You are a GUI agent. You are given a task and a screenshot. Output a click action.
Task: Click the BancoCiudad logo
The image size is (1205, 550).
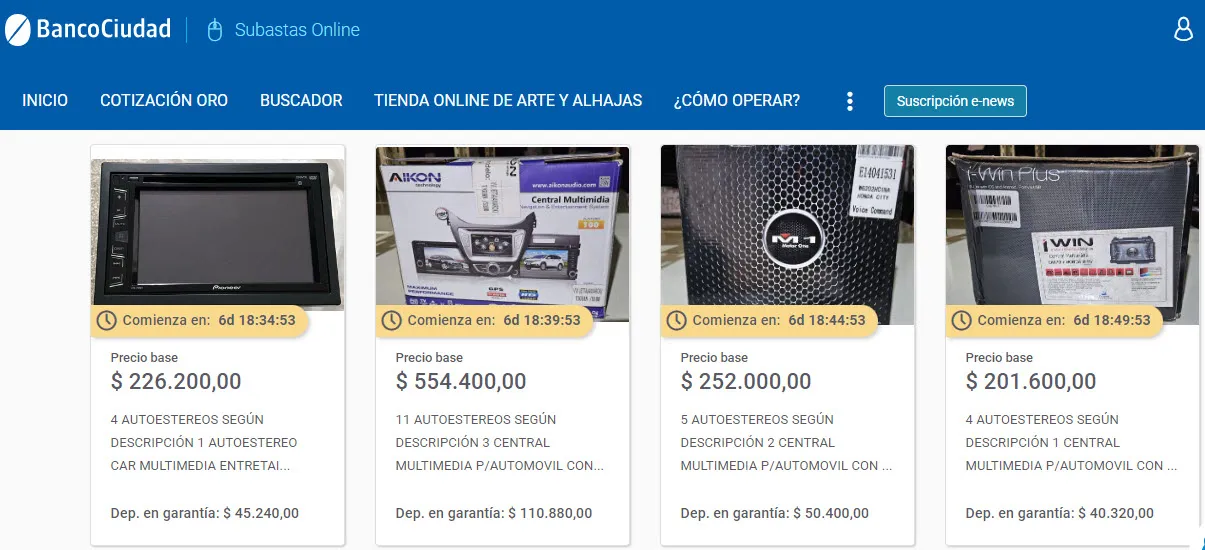(x=88, y=30)
